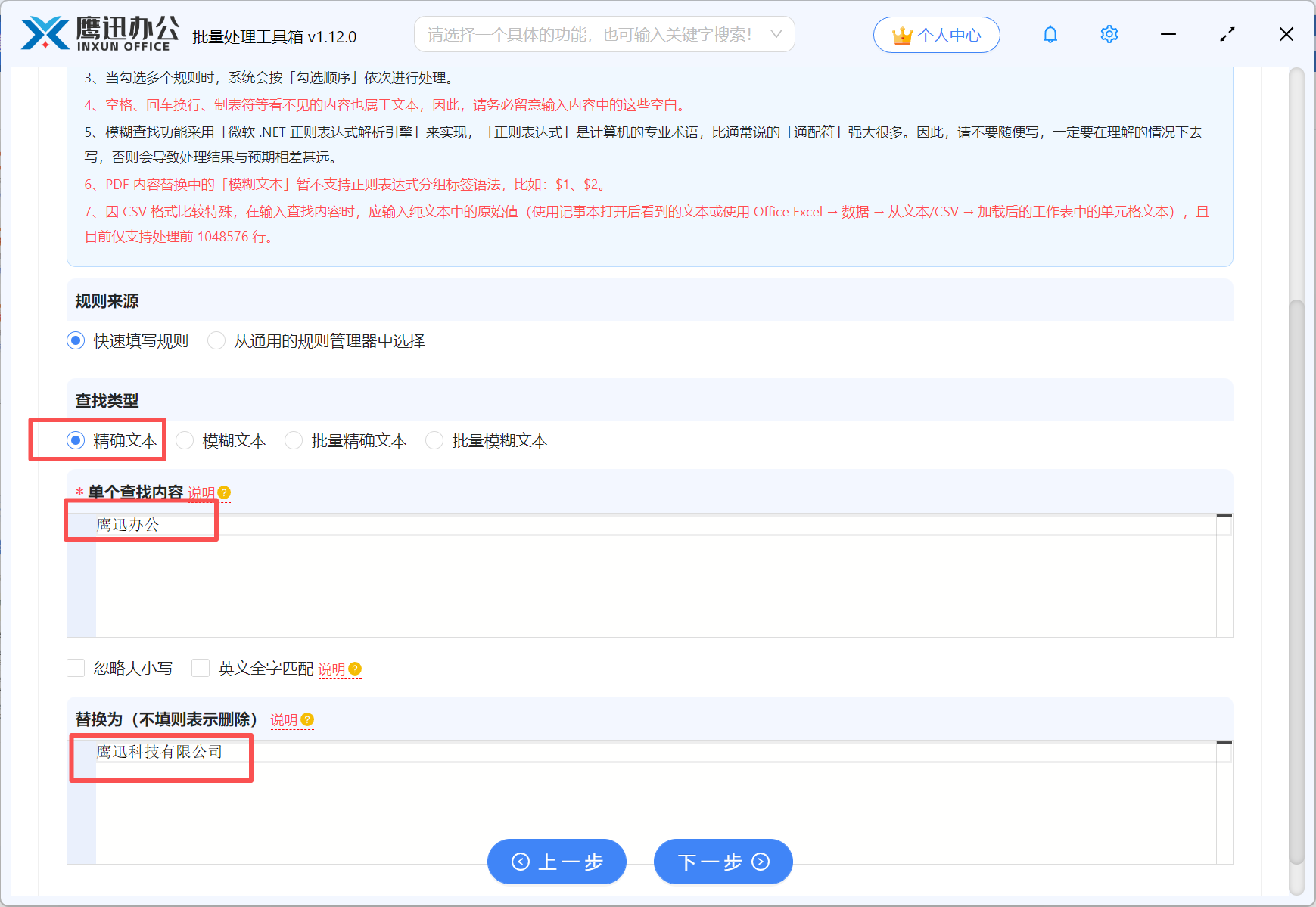Select the 模糊文本 radio option
This screenshot has height=907, width=1316.
pyautogui.click(x=185, y=440)
